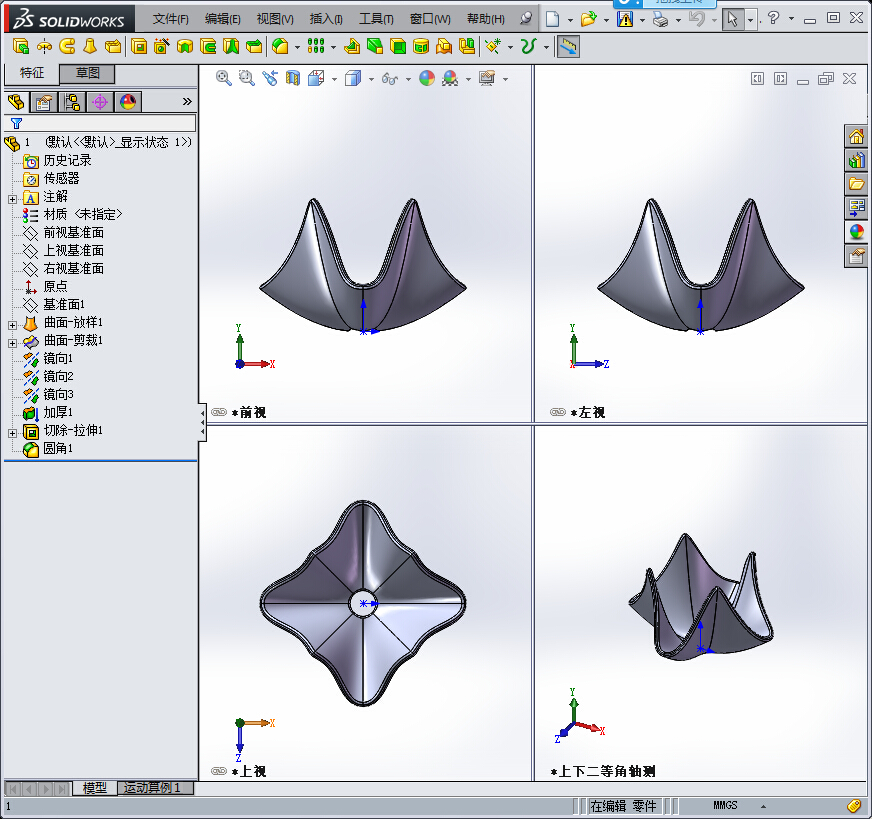Open the display style dropdown arrow
872x819 pixels.
pyautogui.click(x=370, y=79)
